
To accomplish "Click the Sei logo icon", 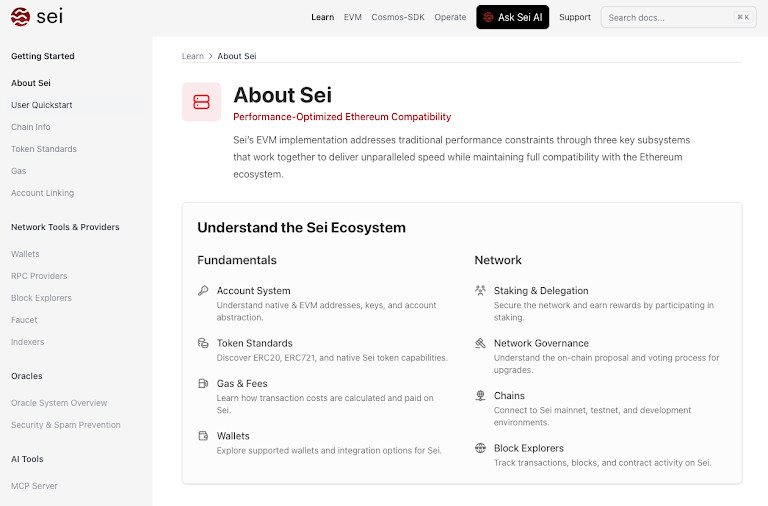I will pyautogui.click(x=21, y=17).
